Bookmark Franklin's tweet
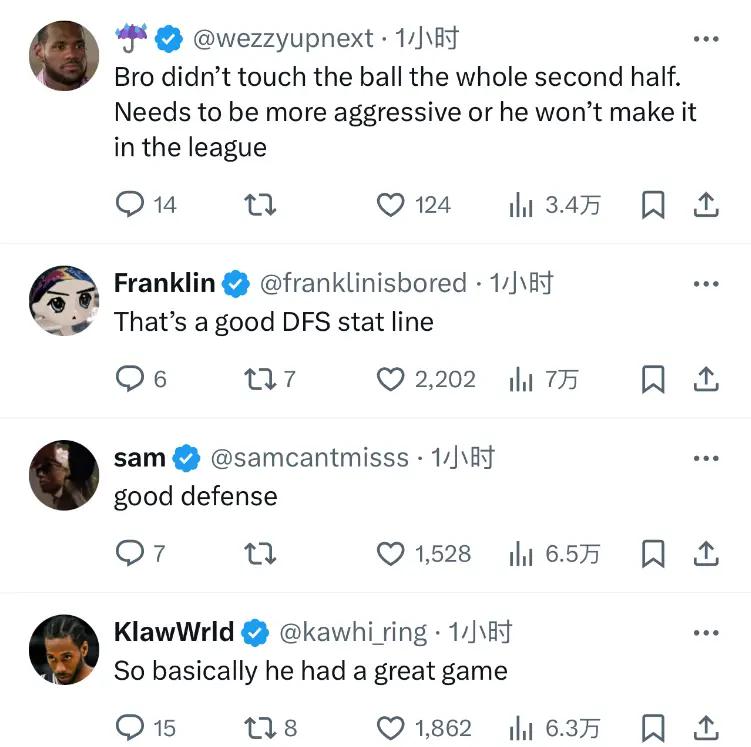This screenshot has width=751, height=747. coord(652,379)
